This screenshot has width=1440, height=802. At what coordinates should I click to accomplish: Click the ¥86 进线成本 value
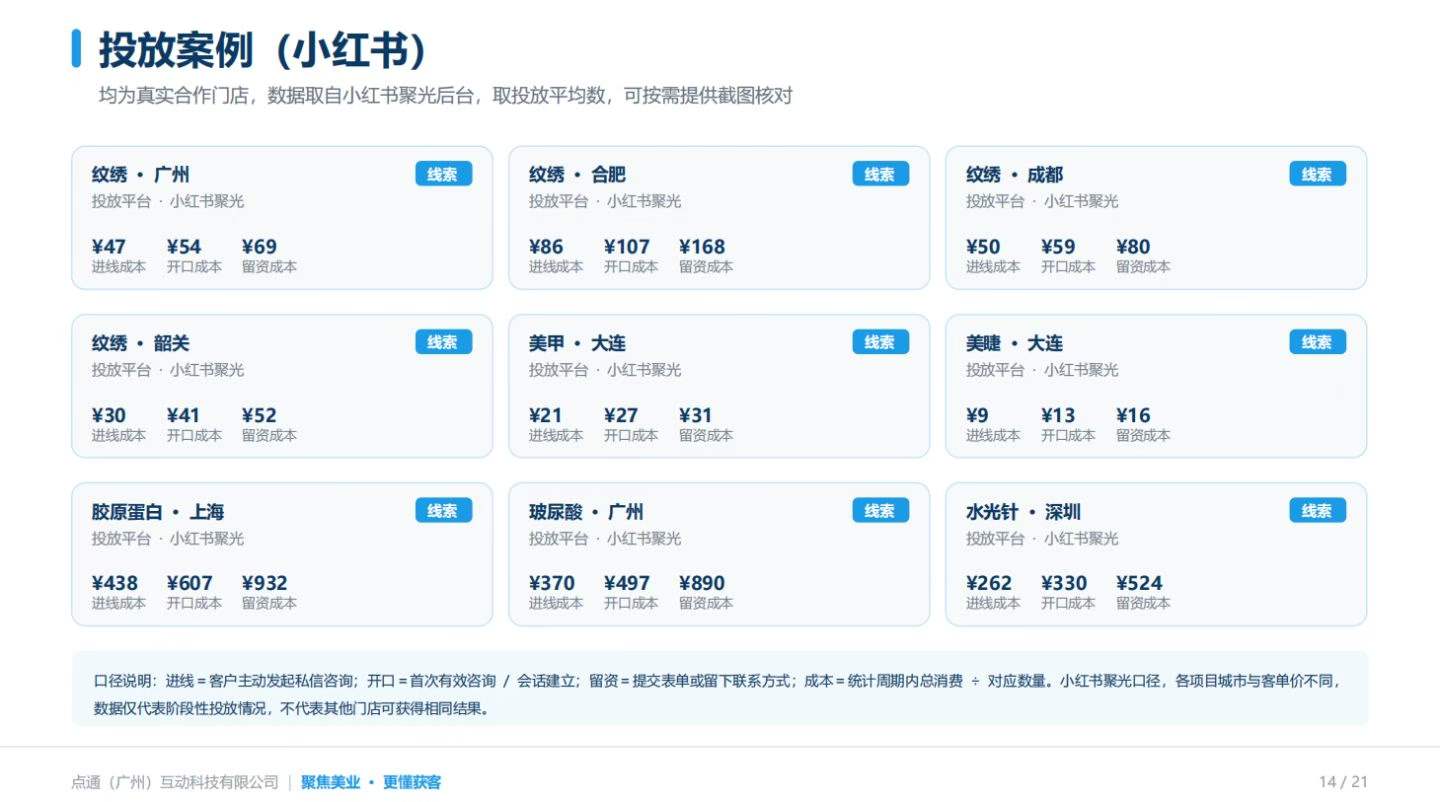[x=546, y=247]
